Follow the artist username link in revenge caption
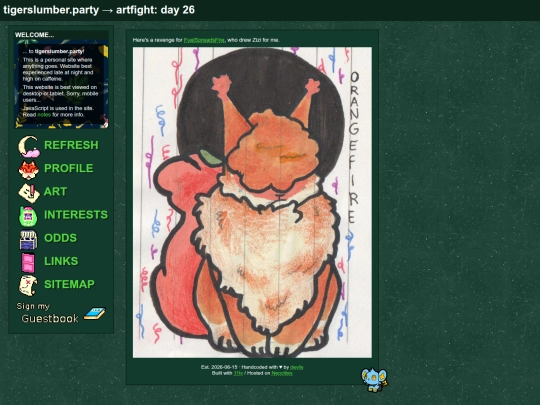 [x=204, y=40]
